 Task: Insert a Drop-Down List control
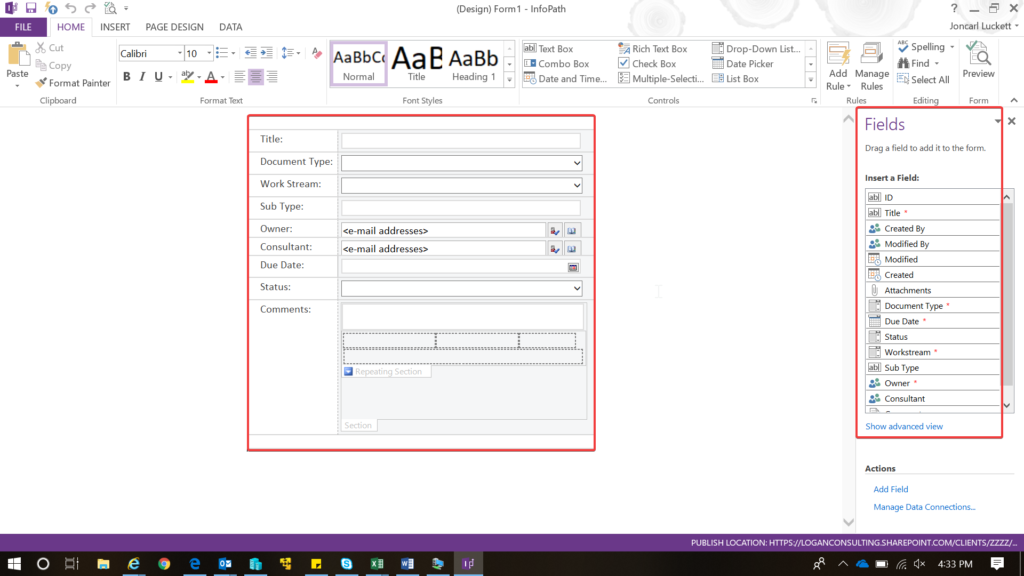pos(756,48)
